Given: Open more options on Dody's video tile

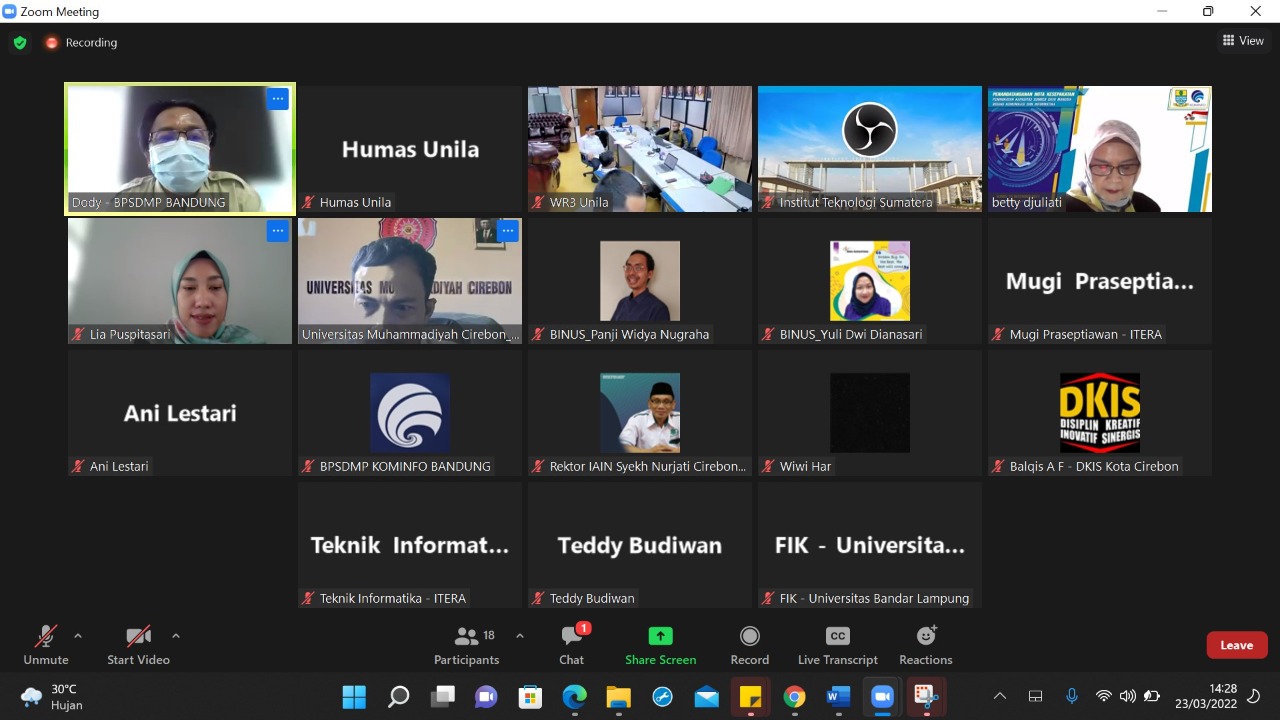Looking at the screenshot, I should pyautogui.click(x=277, y=99).
